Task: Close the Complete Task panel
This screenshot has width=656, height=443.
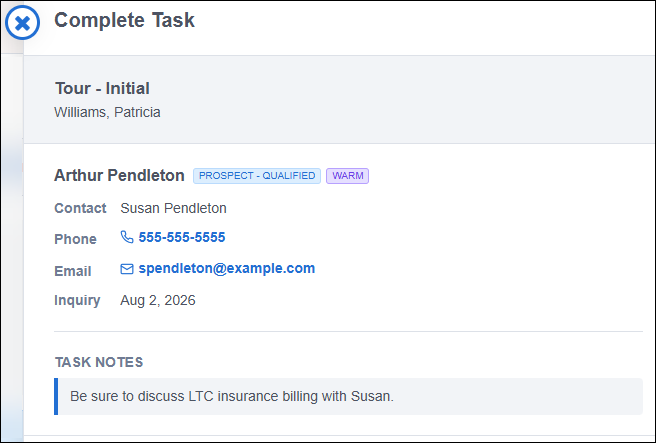Action: [23, 23]
